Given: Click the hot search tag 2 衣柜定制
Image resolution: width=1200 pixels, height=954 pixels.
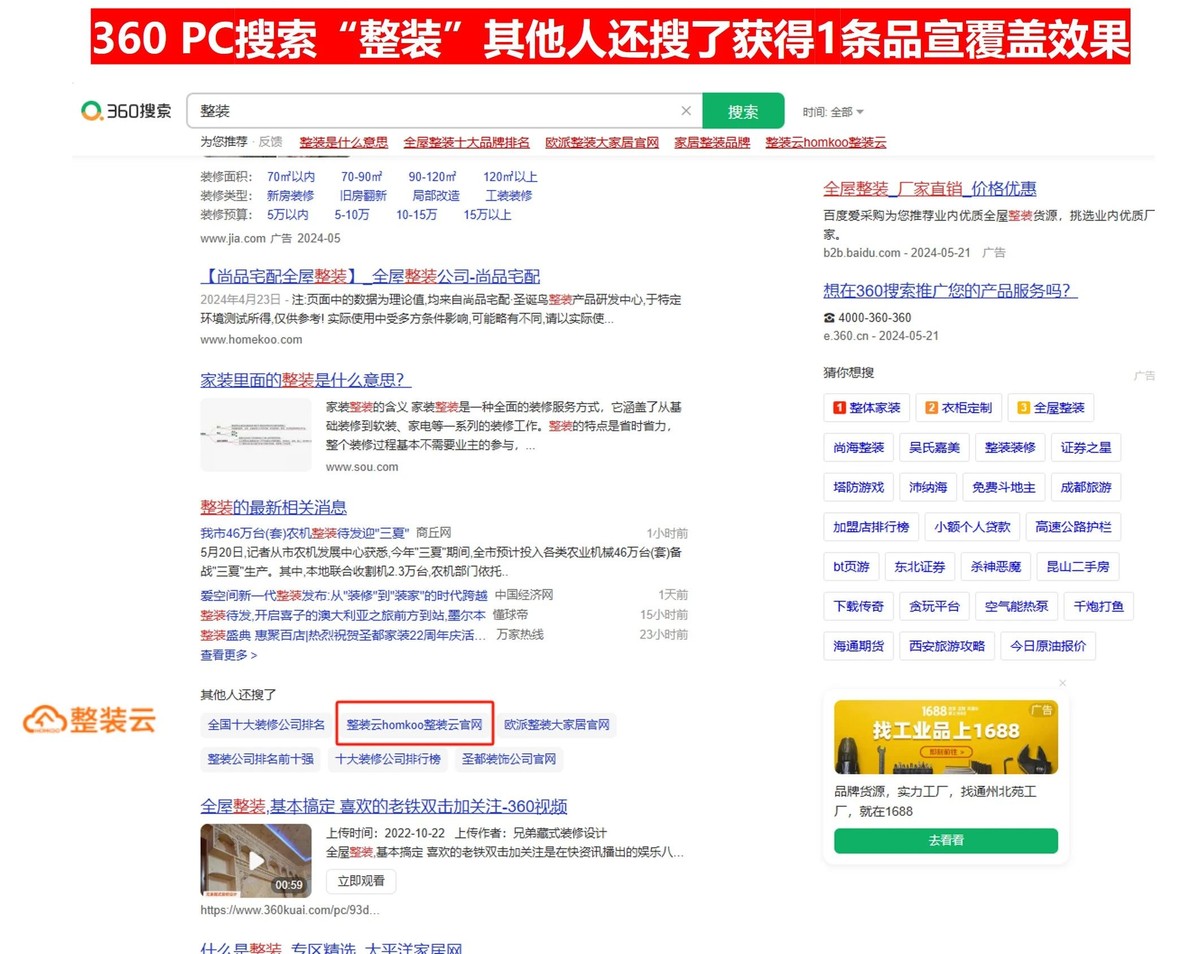Looking at the screenshot, I should (959, 407).
